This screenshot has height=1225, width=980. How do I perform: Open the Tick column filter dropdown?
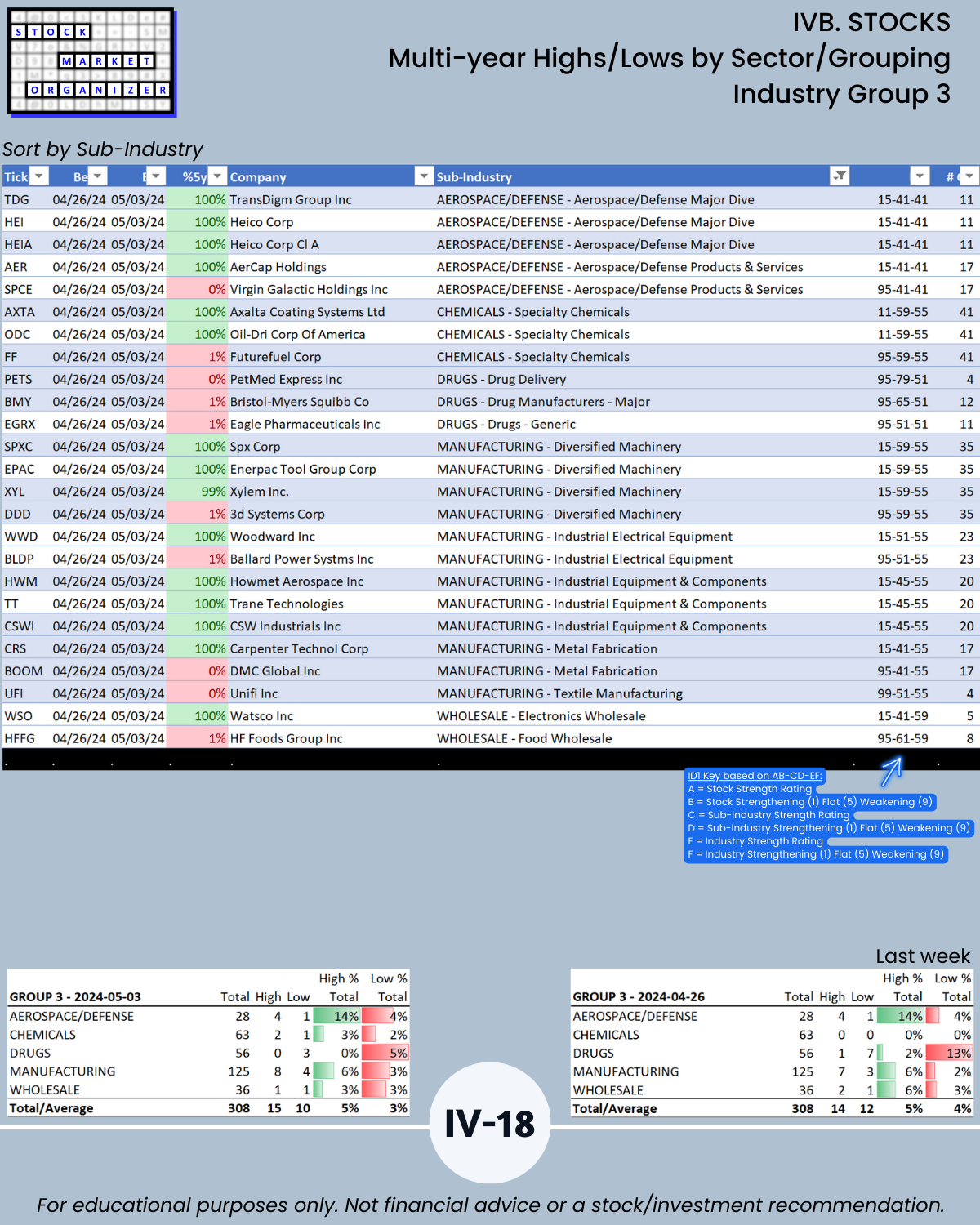pyautogui.click(x=38, y=176)
